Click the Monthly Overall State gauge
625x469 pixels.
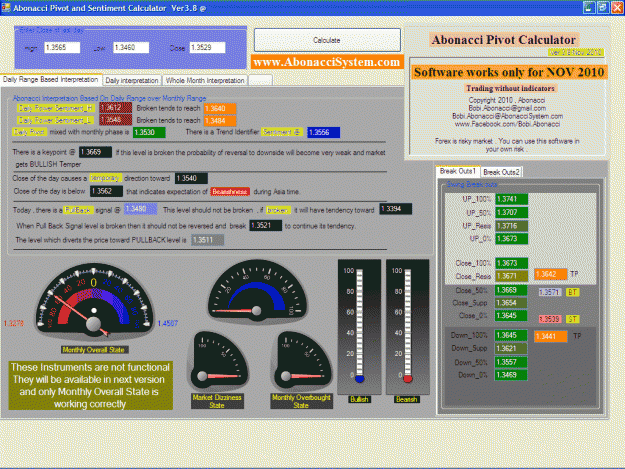94,303
